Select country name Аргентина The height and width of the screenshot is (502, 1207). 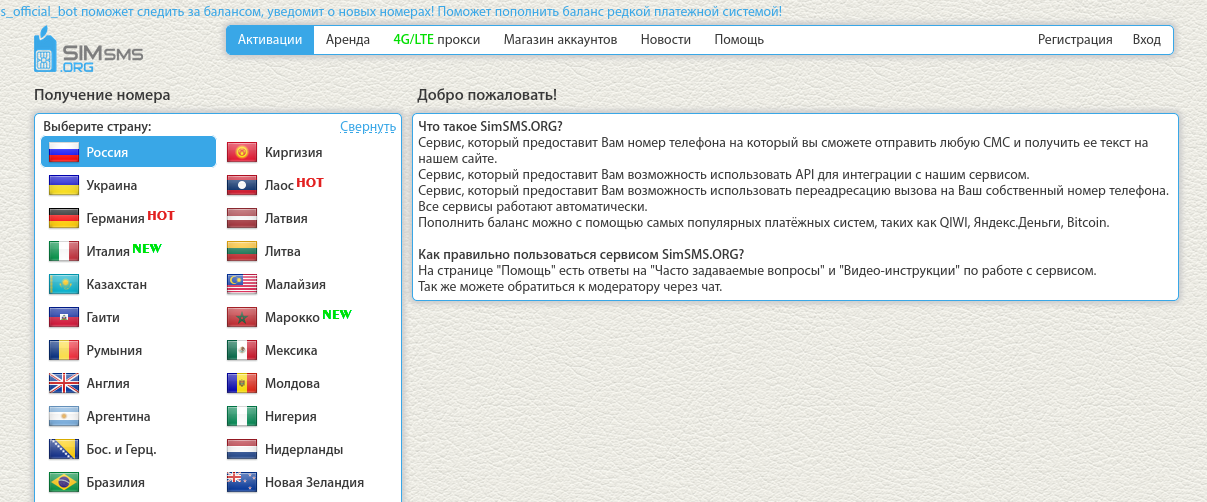[118, 416]
